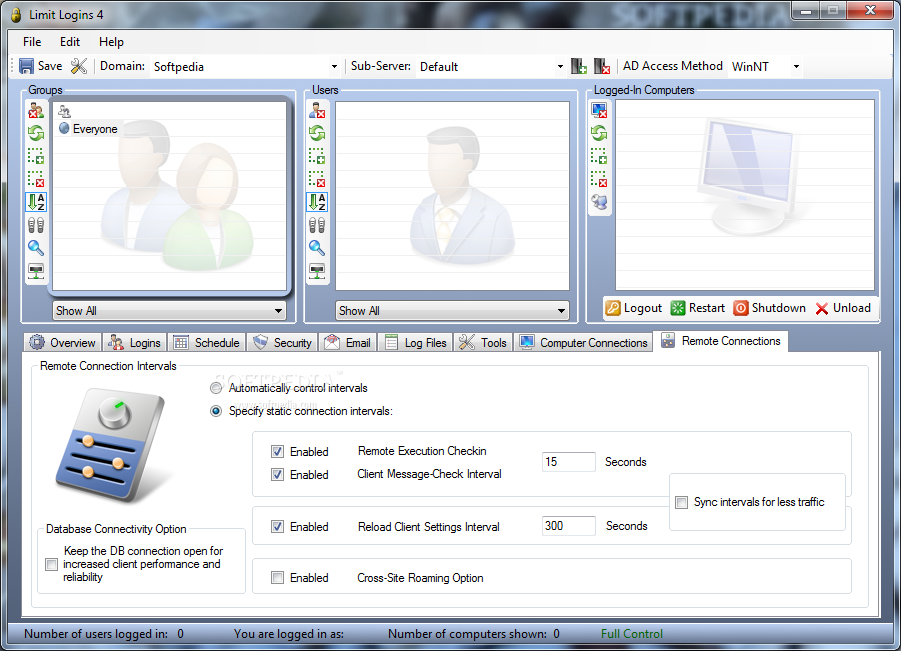Open the settings tools icon next to Save
The image size is (901, 651).
[79, 66]
